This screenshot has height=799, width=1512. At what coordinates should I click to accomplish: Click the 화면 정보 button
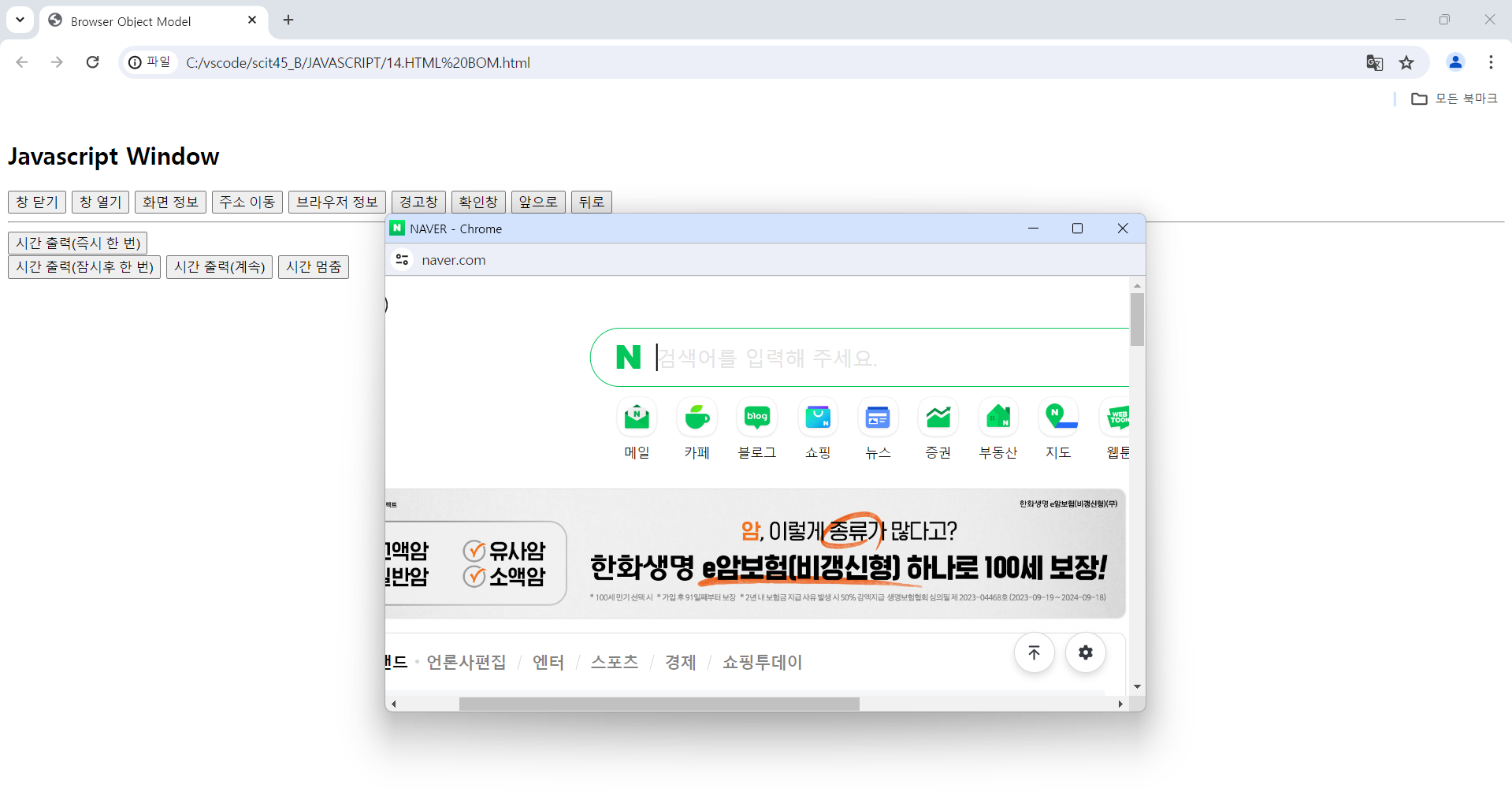click(x=170, y=202)
